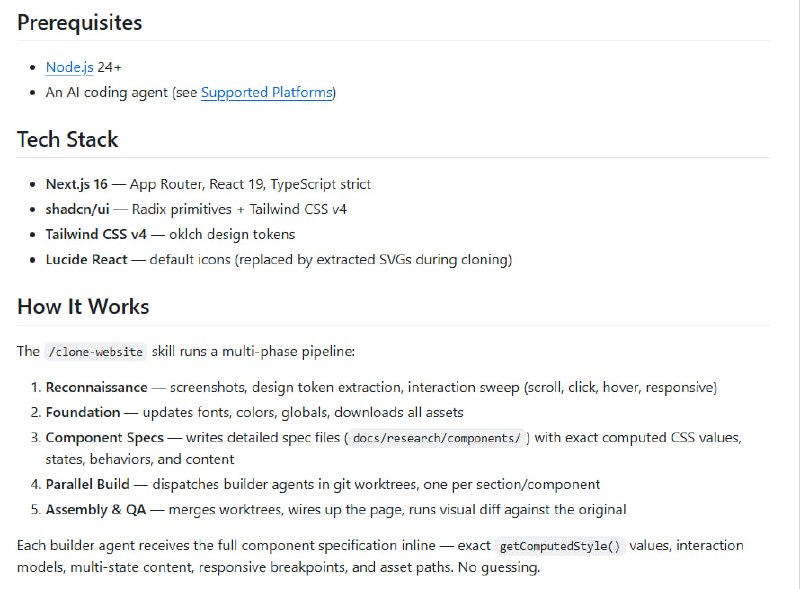Click the "No guessing." sentence
The width and height of the screenshot is (800, 589).
click(497, 567)
